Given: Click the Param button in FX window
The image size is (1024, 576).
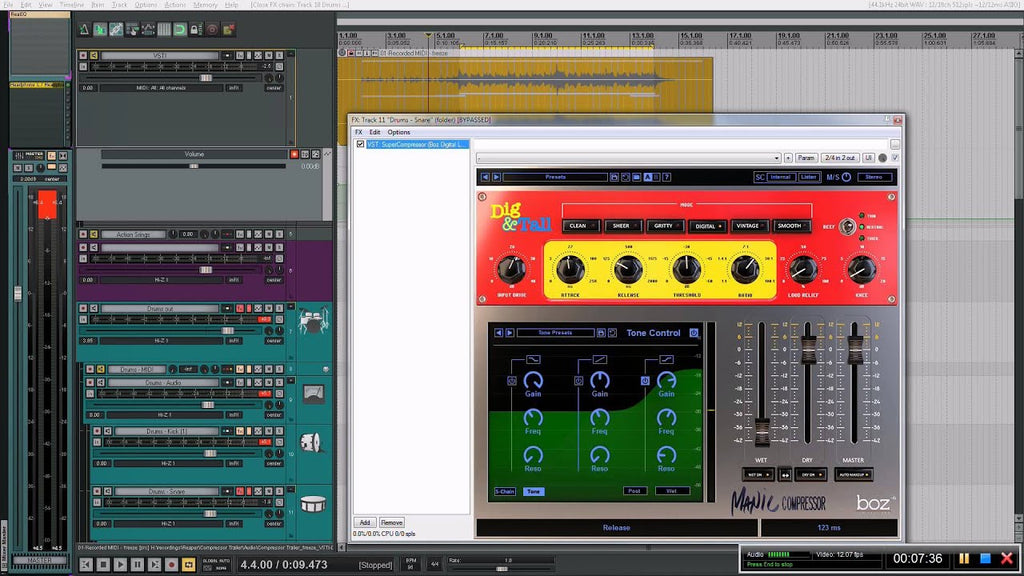Looking at the screenshot, I should tap(806, 158).
